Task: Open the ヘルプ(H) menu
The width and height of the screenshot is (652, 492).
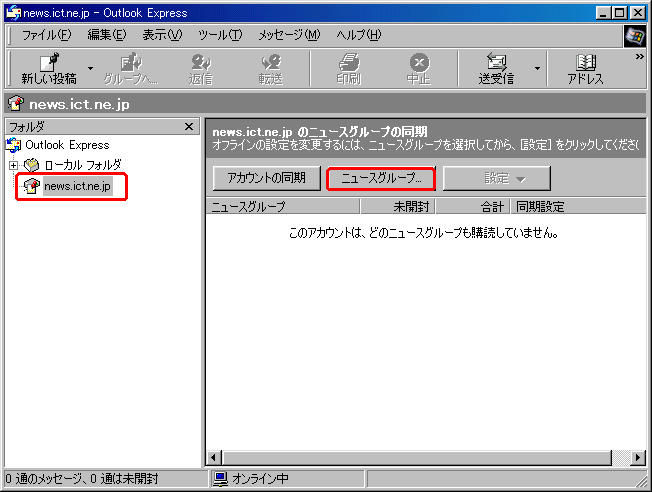Action: (358, 35)
